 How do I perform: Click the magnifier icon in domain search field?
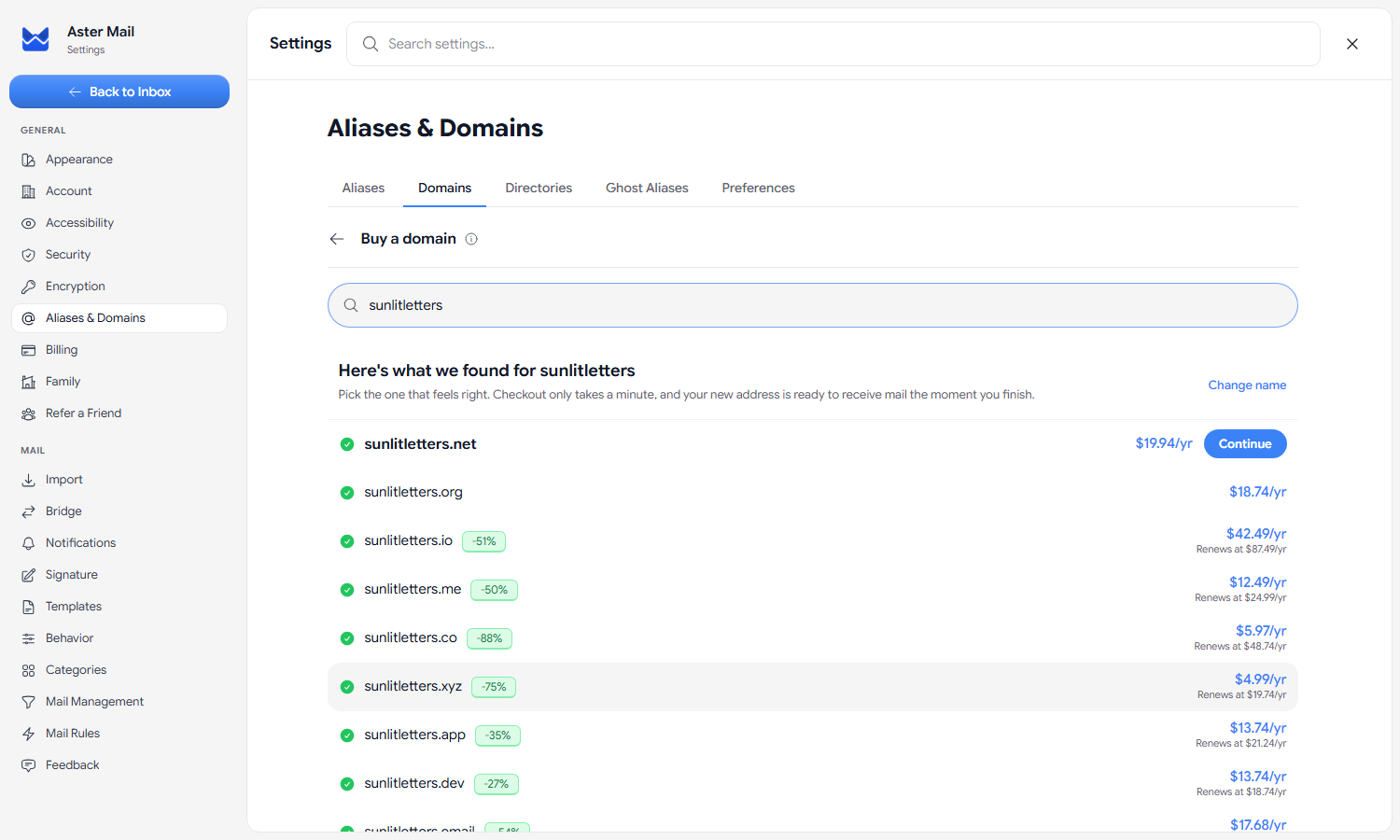click(x=351, y=305)
